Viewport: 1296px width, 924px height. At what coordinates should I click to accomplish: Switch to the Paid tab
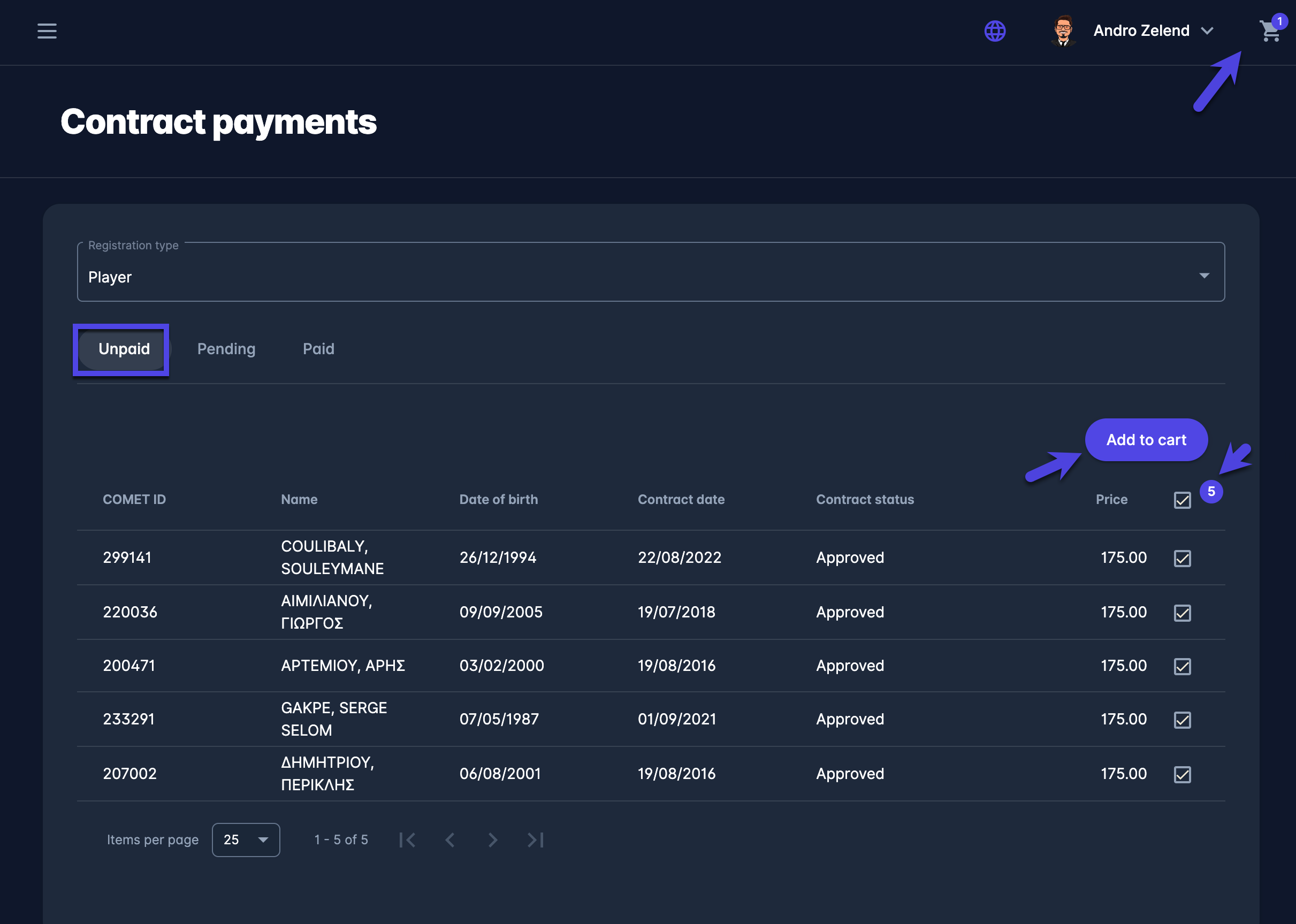click(x=318, y=349)
